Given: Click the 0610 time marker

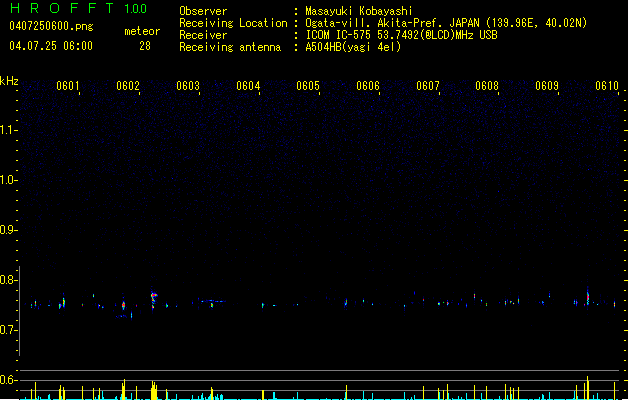Looking at the screenshot, I should (607, 86).
